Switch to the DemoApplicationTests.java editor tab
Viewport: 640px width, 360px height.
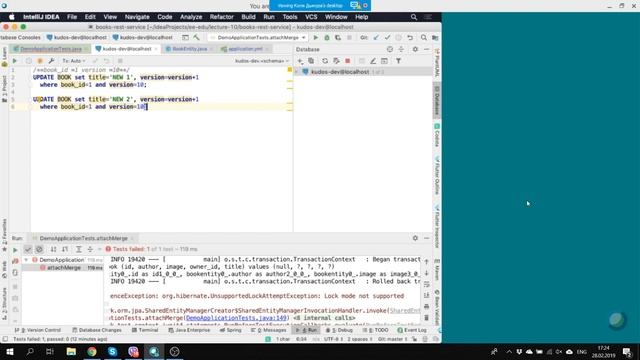[51, 49]
